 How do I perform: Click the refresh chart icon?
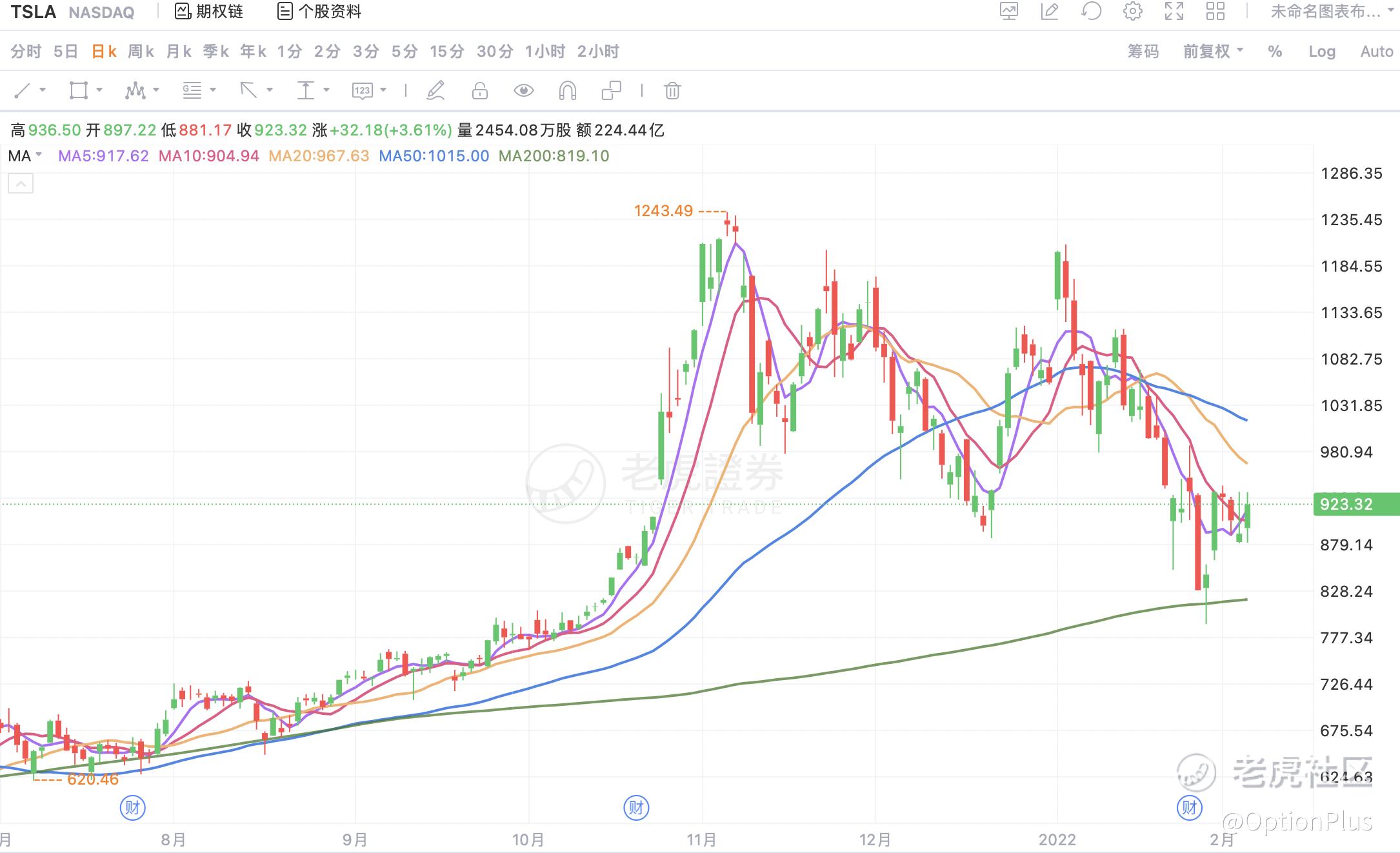click(x=1091, y=12)
